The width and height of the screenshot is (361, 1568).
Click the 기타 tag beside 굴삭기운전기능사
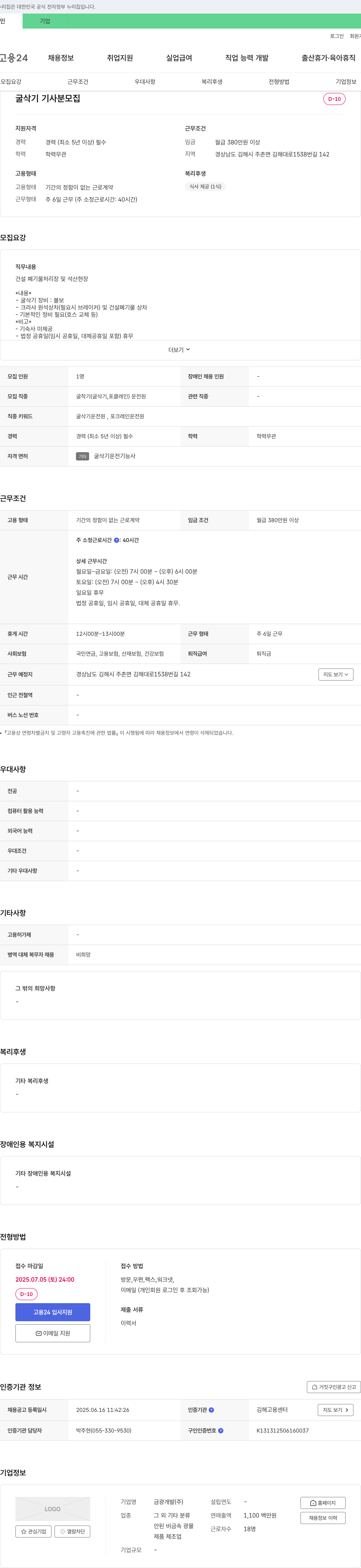point(82,456)
